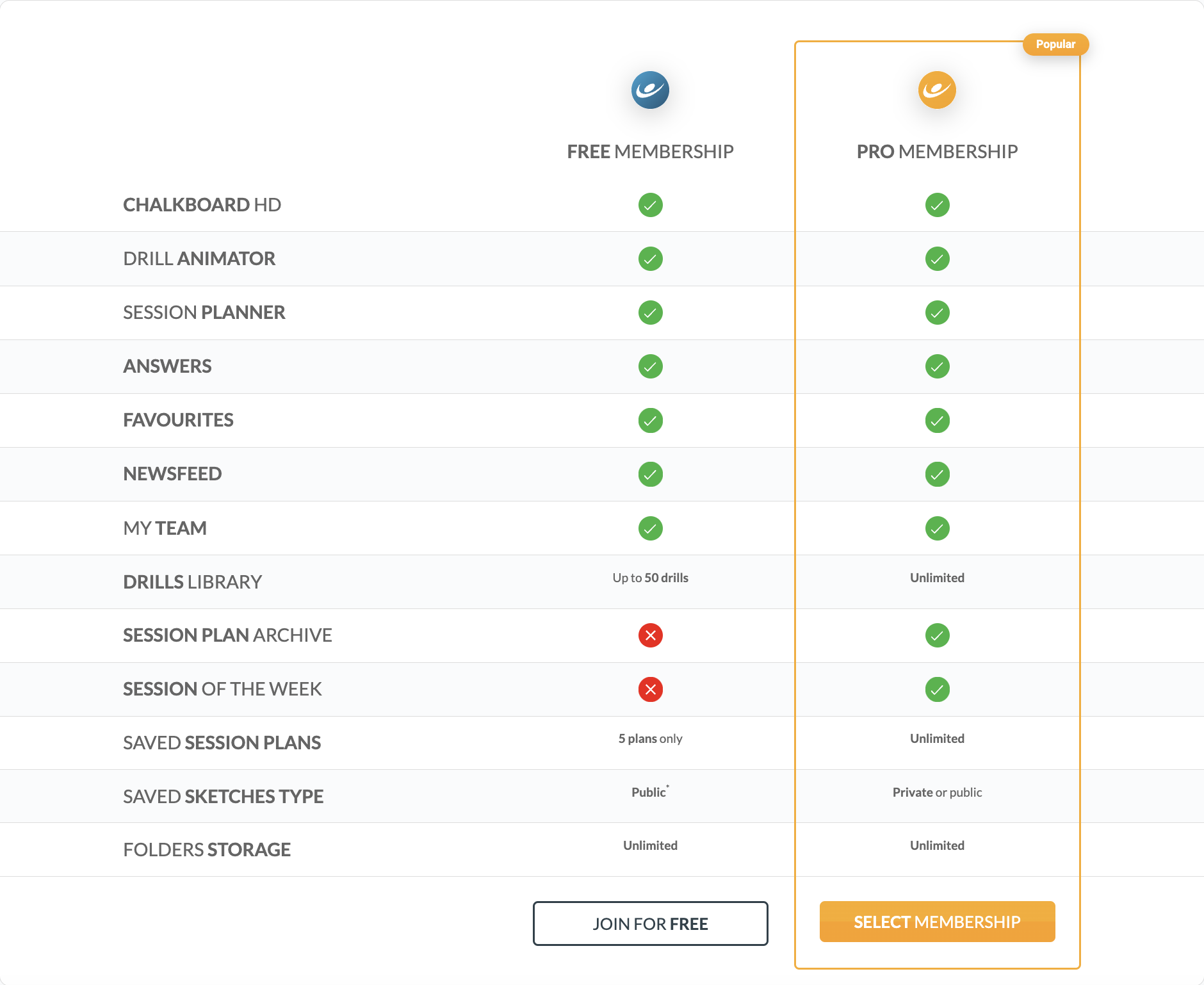This screenshot has height=985, width=1204.
Task: Click the blue Free Membership logo icon
Action: (650, 90)
